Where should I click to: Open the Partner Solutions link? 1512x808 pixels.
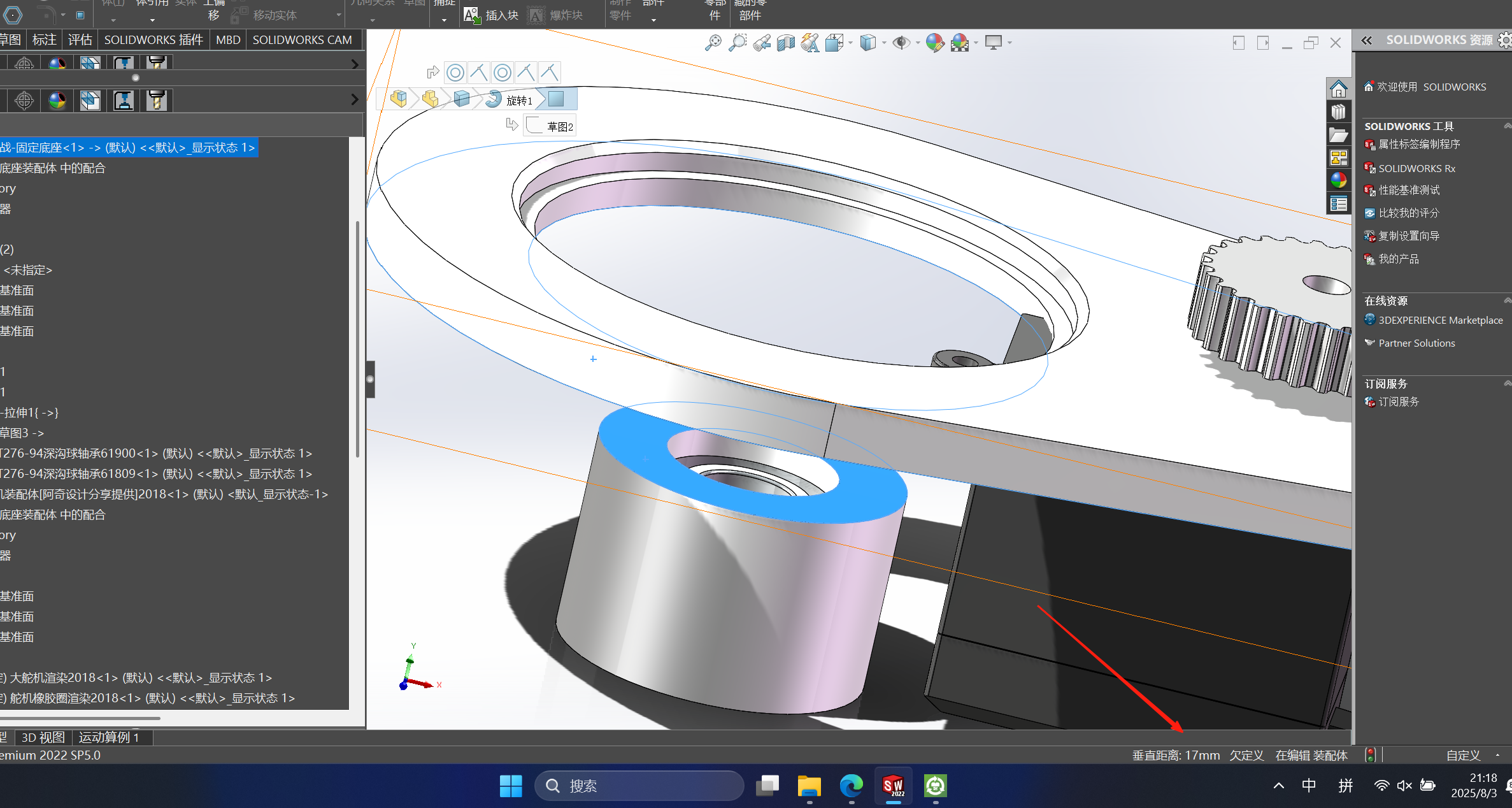[x=1416, y=343]
